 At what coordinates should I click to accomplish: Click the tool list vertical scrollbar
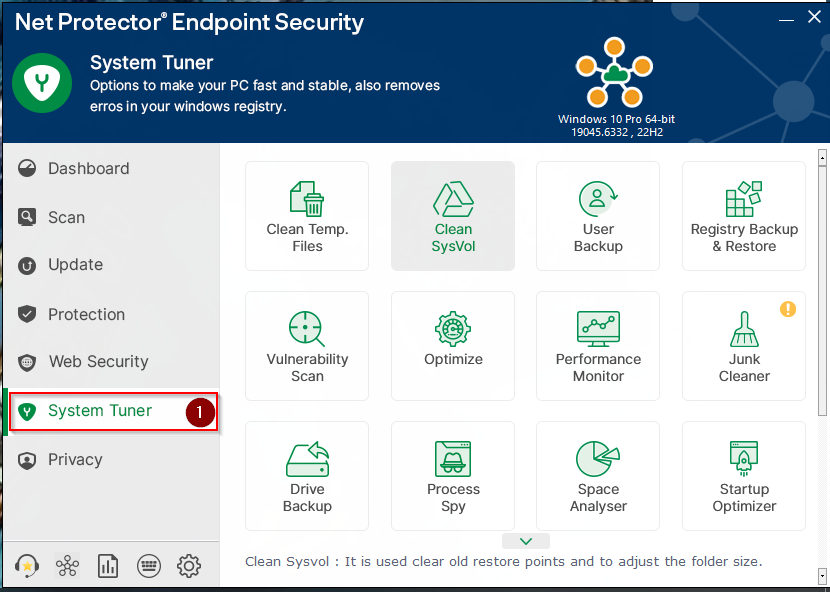(x=822, y=290)
